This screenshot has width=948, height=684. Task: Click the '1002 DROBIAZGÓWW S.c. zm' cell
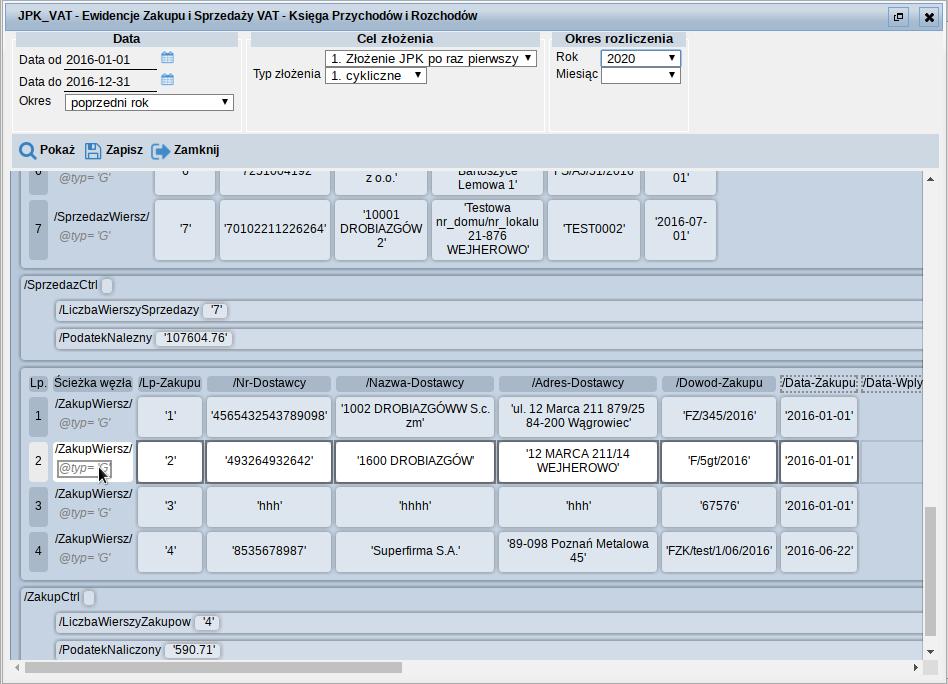(415, 416)
